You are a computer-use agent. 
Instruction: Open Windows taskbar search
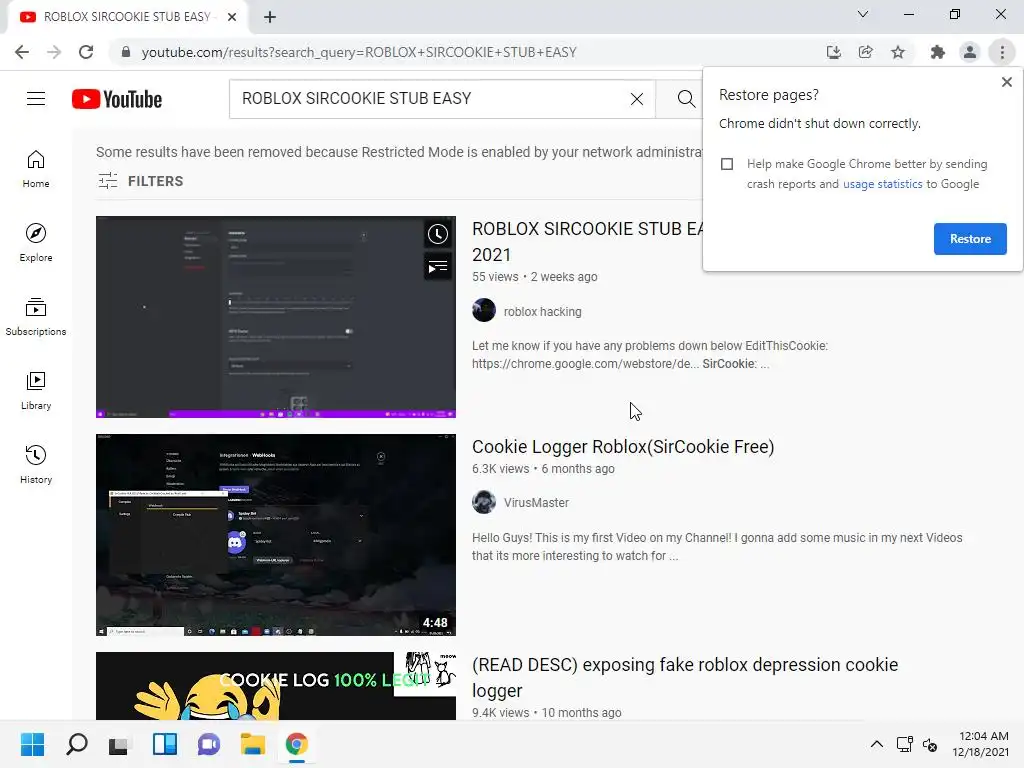76,744
